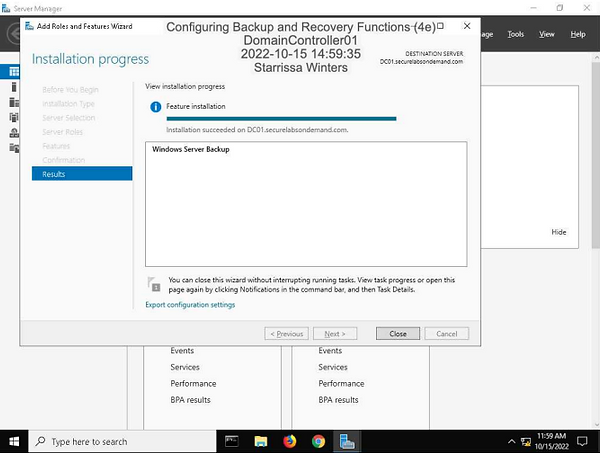The image size is (600, 454).
Task: Click the taskbar clock showing 11:59 AM
Action: 551,441
